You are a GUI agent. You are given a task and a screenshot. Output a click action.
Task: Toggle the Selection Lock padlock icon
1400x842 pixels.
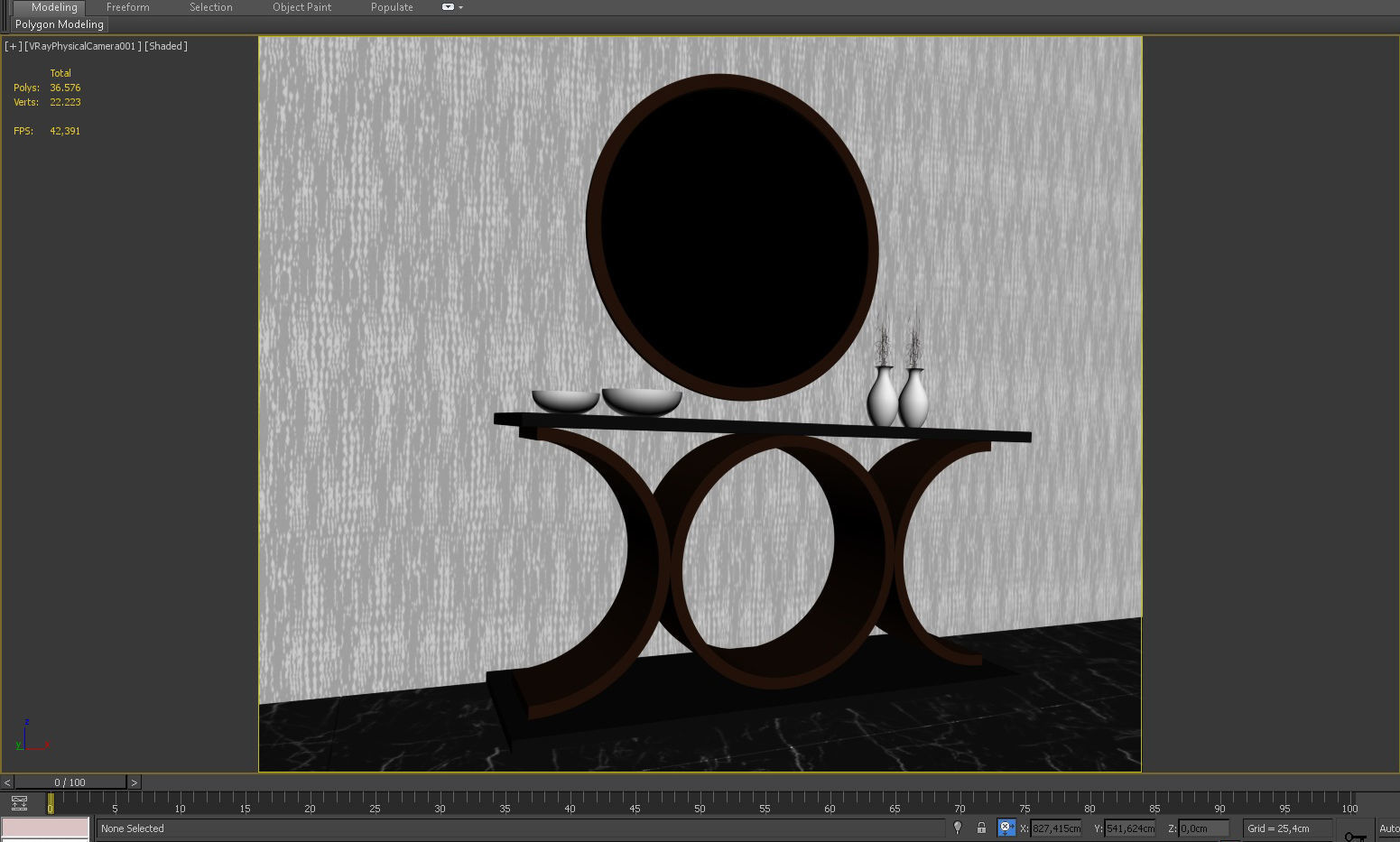[981, 828]
